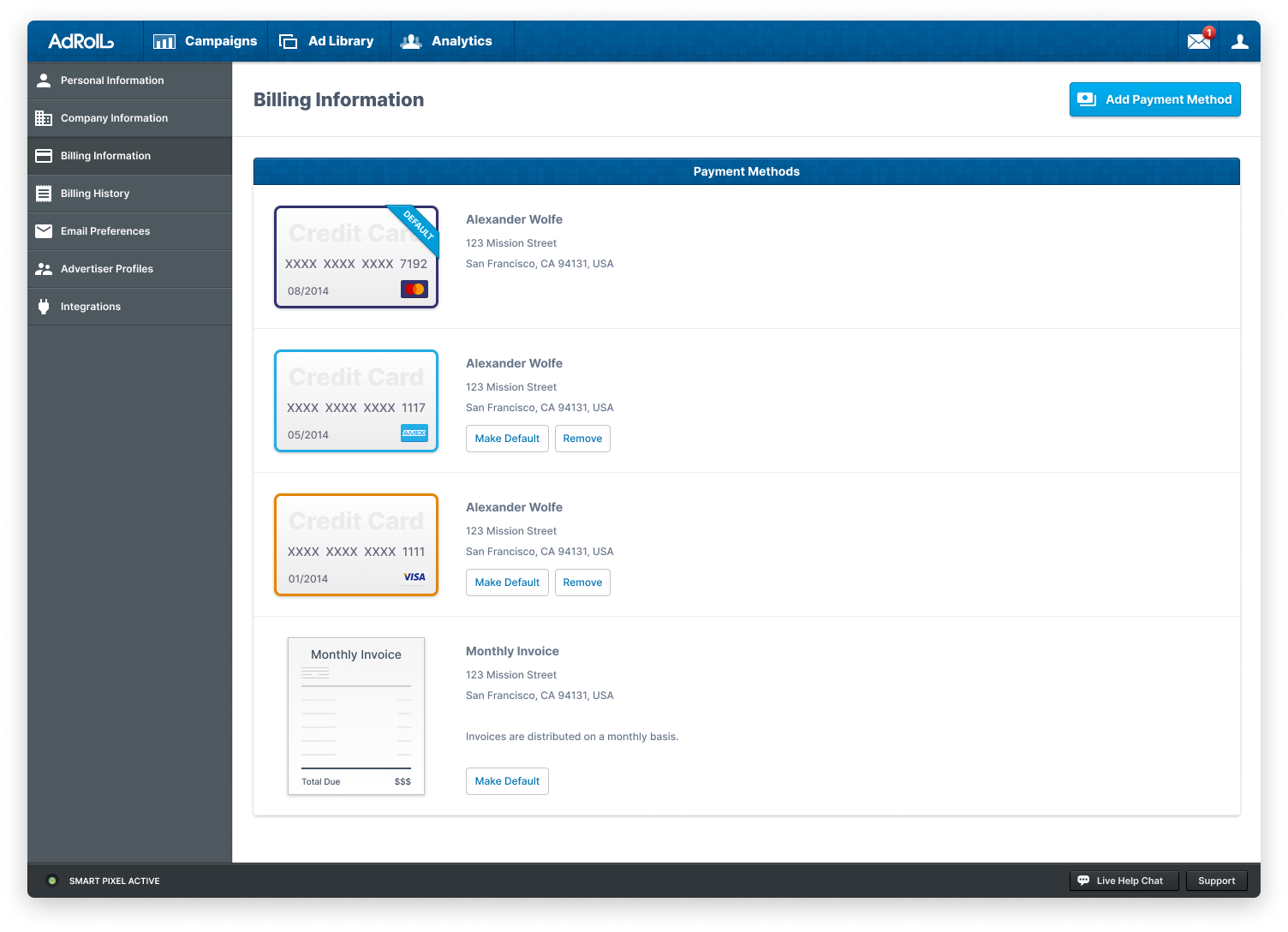Make Monthly Invoice the default payment
Image resolution: width=1288 pixels, height=932 pixels.
[507, 781]
